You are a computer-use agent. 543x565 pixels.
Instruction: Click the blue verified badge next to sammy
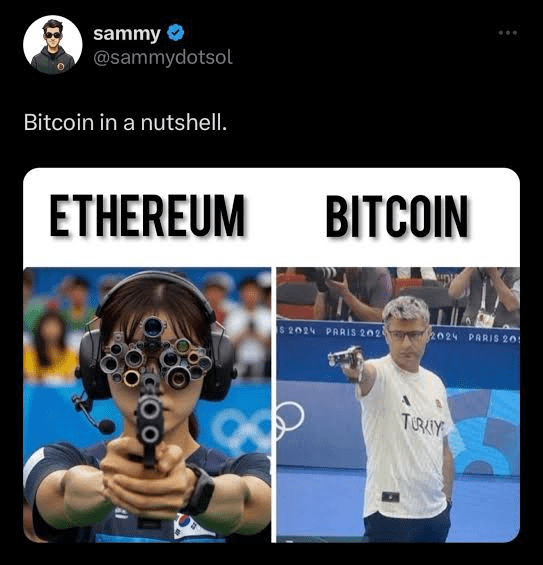click(175, 33)
